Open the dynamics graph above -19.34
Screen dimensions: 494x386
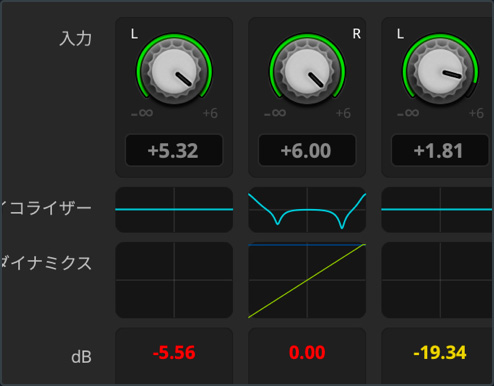(437, 280)
